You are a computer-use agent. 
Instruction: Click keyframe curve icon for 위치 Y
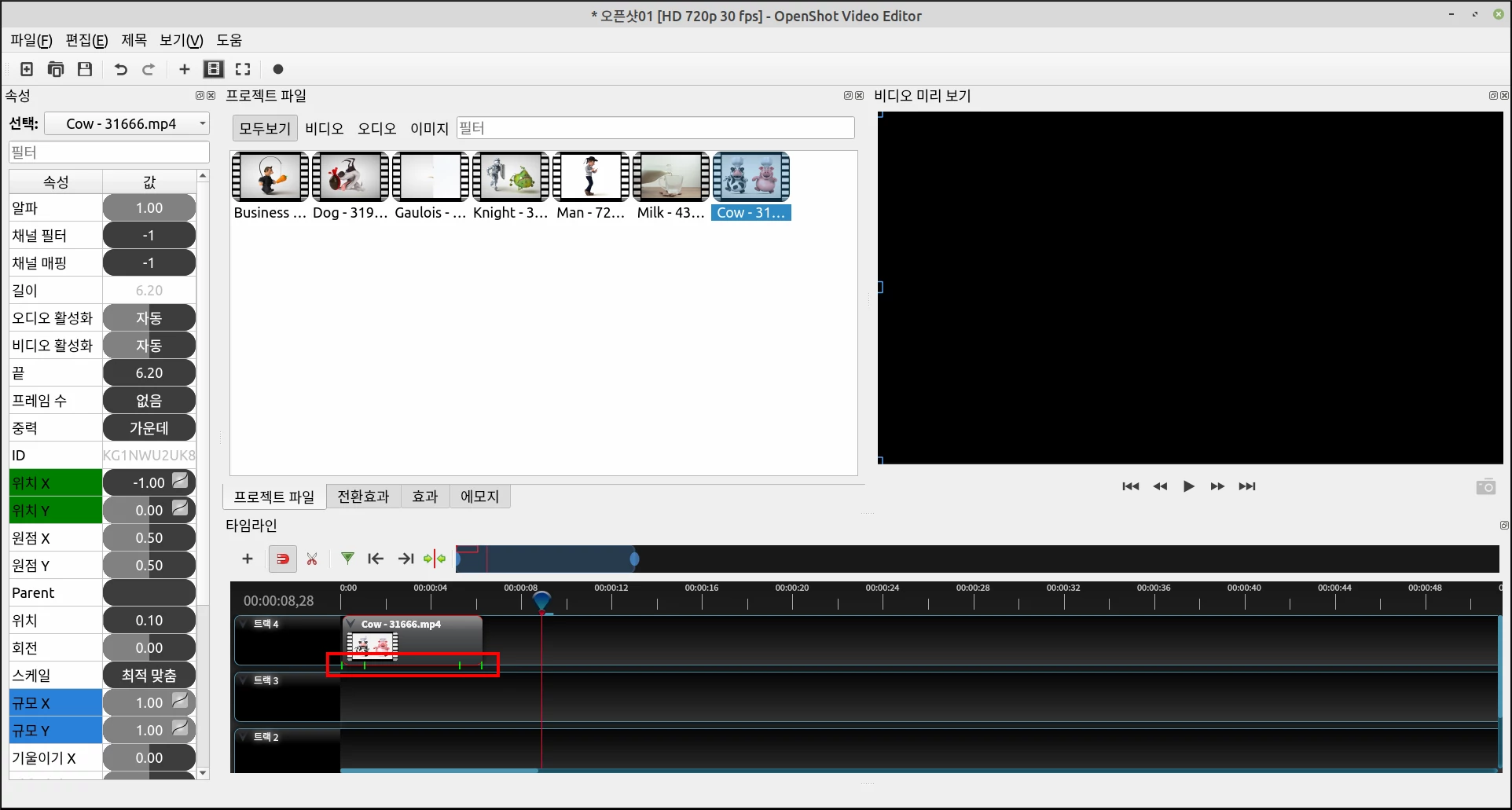[180, 508]
